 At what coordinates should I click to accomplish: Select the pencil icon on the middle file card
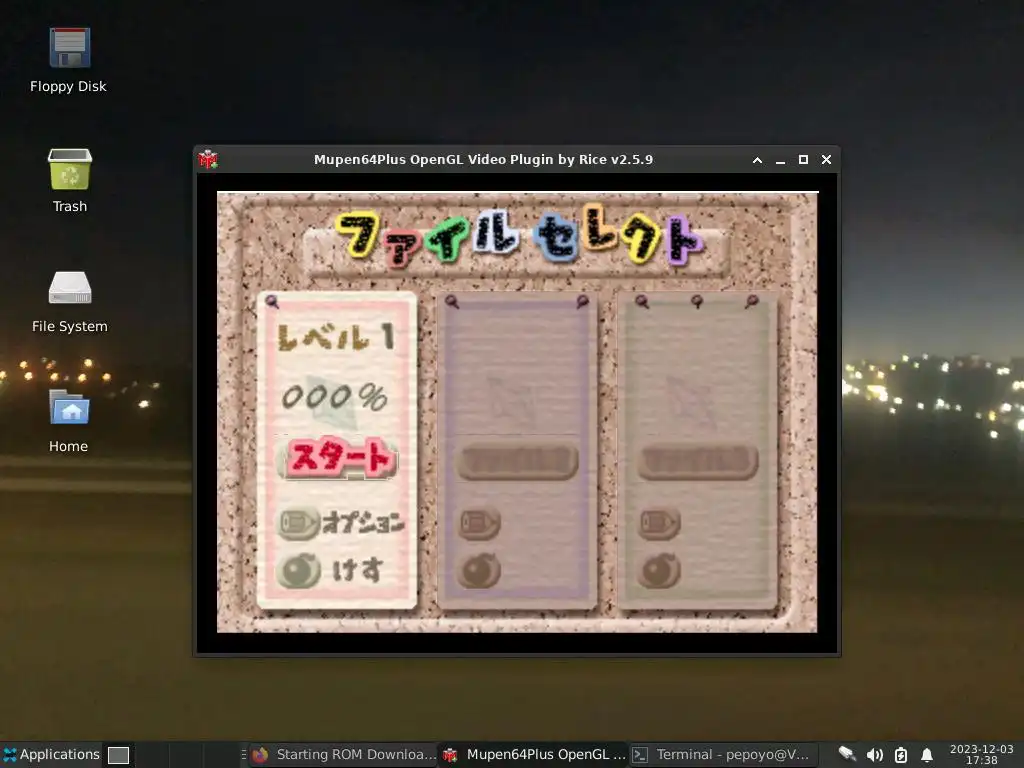click(479, 524)
